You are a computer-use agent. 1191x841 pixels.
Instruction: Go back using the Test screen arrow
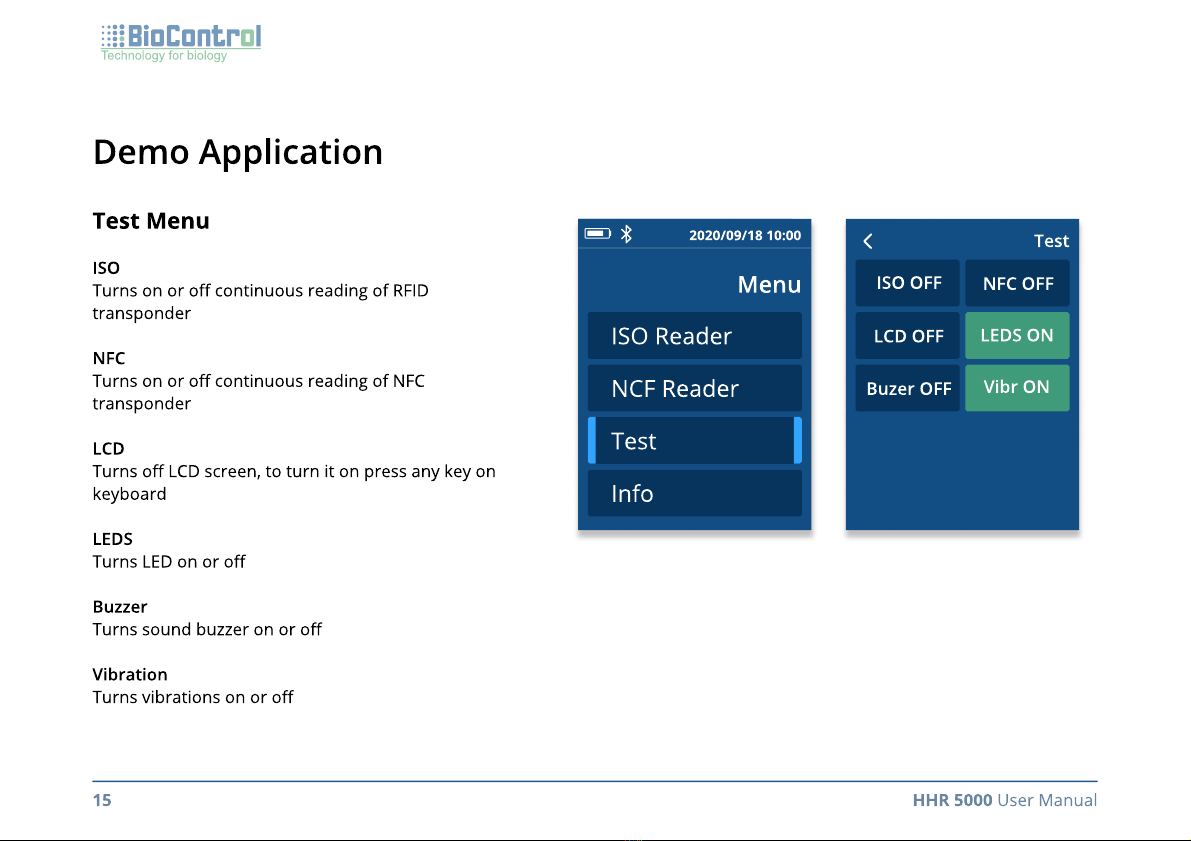868,241
